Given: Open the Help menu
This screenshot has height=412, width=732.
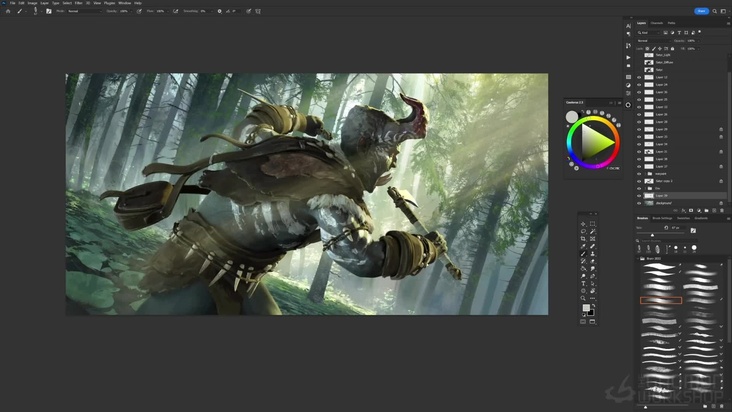Looking at the screenshot, I should [138, 3].
